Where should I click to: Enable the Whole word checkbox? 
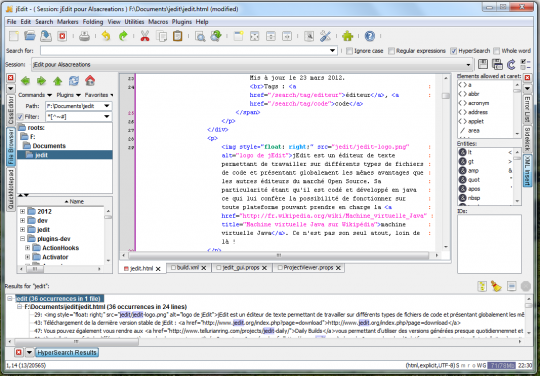click(x=496, y=51)
